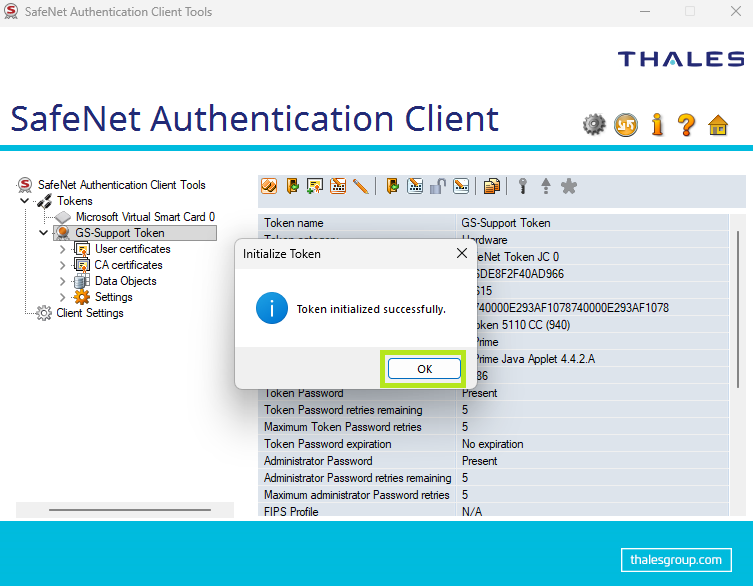The width and height of the screenshot is (753, 586).
Task: Click the 'Token initialized successfully.' message text
Action: coord(371,309)
